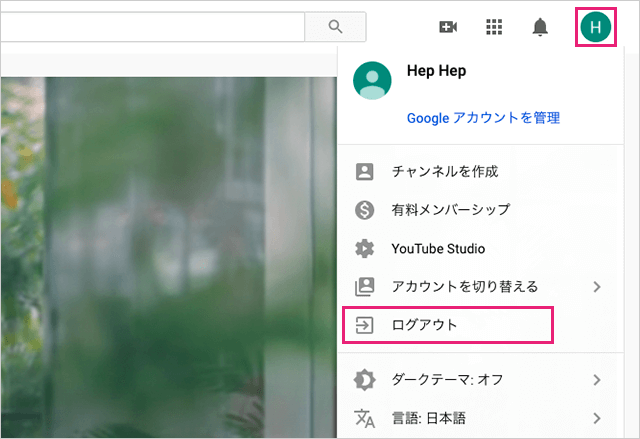
Task: Open the YouTube apps grid icon
Action: click(494, 27)
